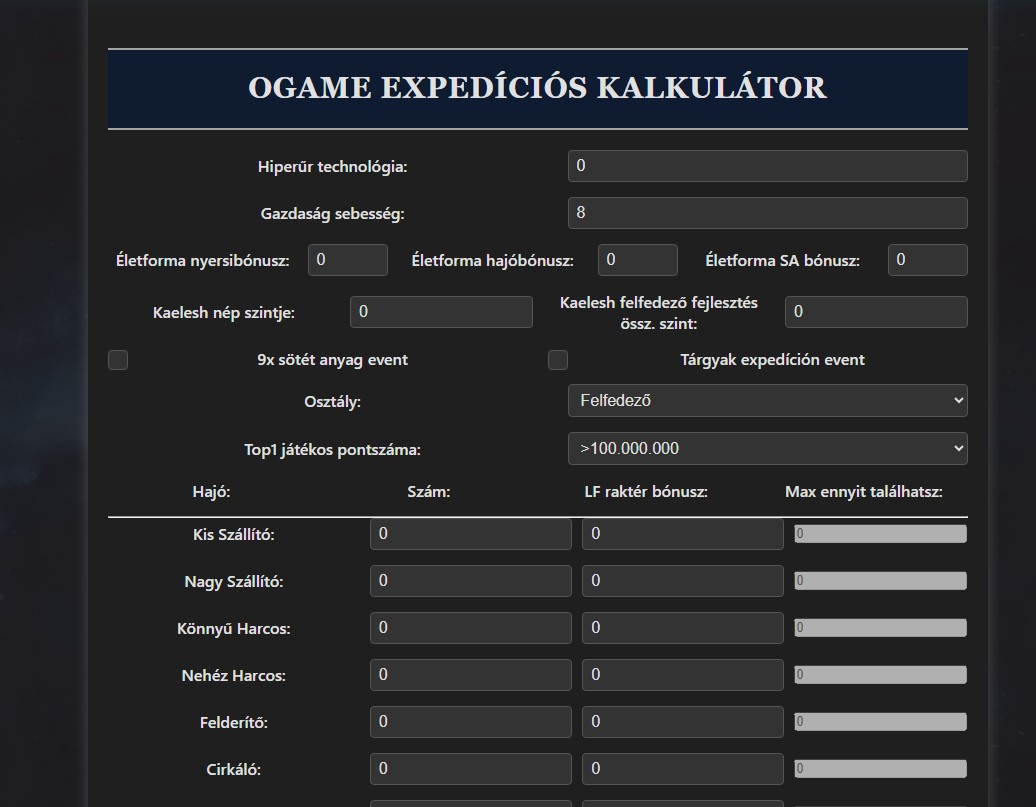
Task: Click the Cirkáló Szám field
Action: [471, 769]
